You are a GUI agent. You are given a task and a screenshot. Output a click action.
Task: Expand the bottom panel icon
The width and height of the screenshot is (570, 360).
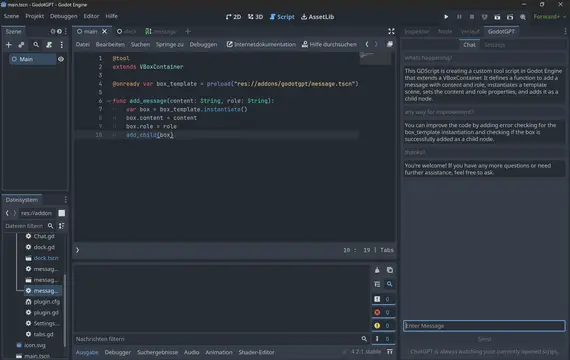(x=390, y=352)
